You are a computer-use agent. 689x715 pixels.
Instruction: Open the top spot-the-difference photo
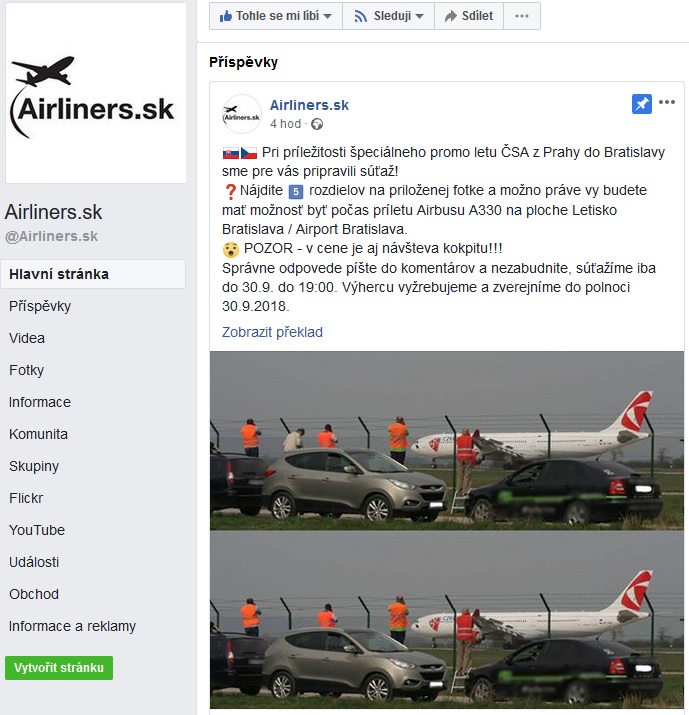pos(447,440)
